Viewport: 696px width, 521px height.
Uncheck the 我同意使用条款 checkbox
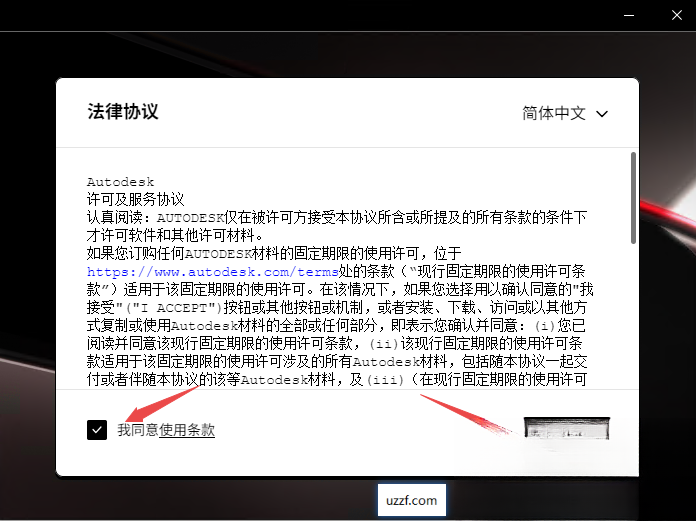point(97,430)
